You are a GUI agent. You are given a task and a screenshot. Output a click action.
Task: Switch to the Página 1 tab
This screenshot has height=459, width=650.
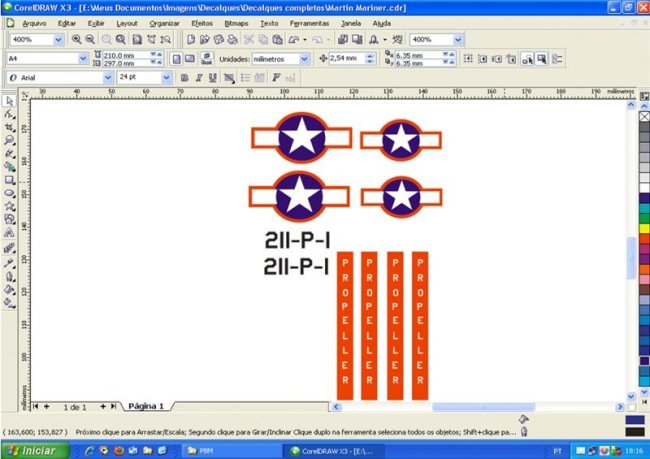click(x=146, y=407)
